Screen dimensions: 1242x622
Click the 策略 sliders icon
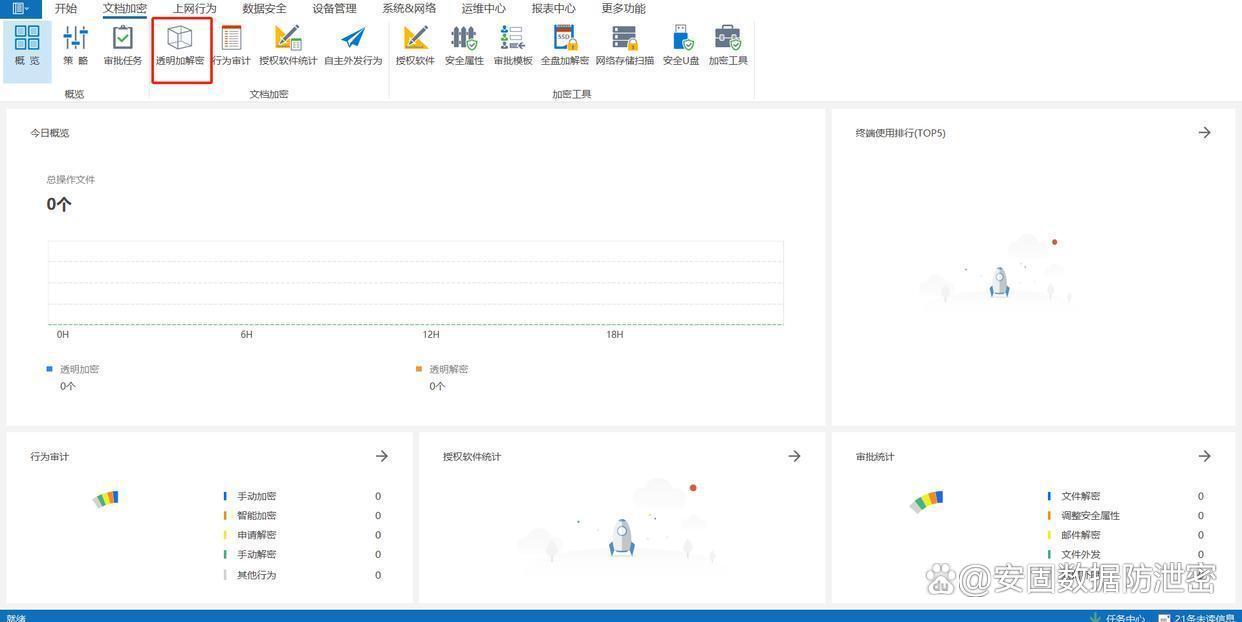click(x=75, y=46)
